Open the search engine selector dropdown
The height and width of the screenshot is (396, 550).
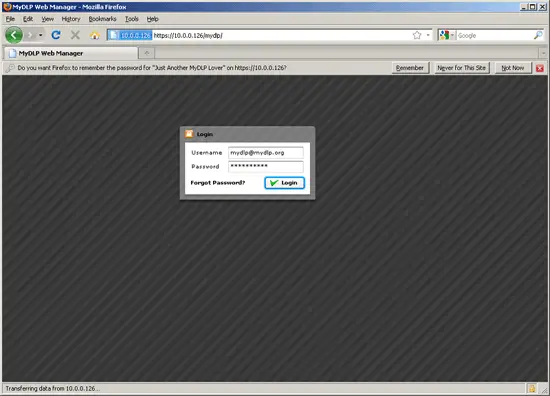[447, 35]
